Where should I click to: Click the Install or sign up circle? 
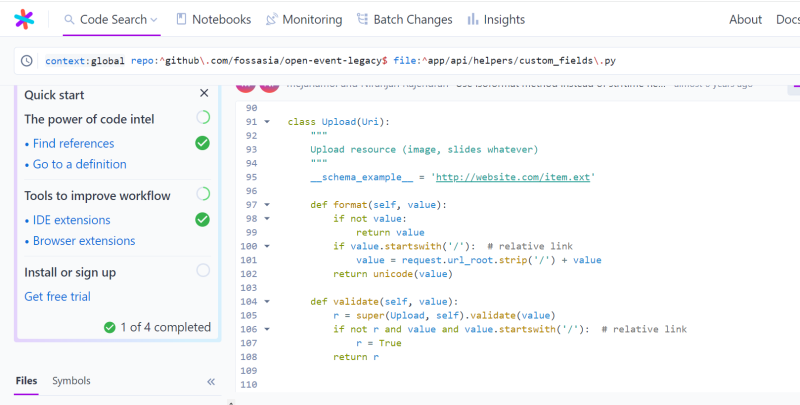[203, 271]
